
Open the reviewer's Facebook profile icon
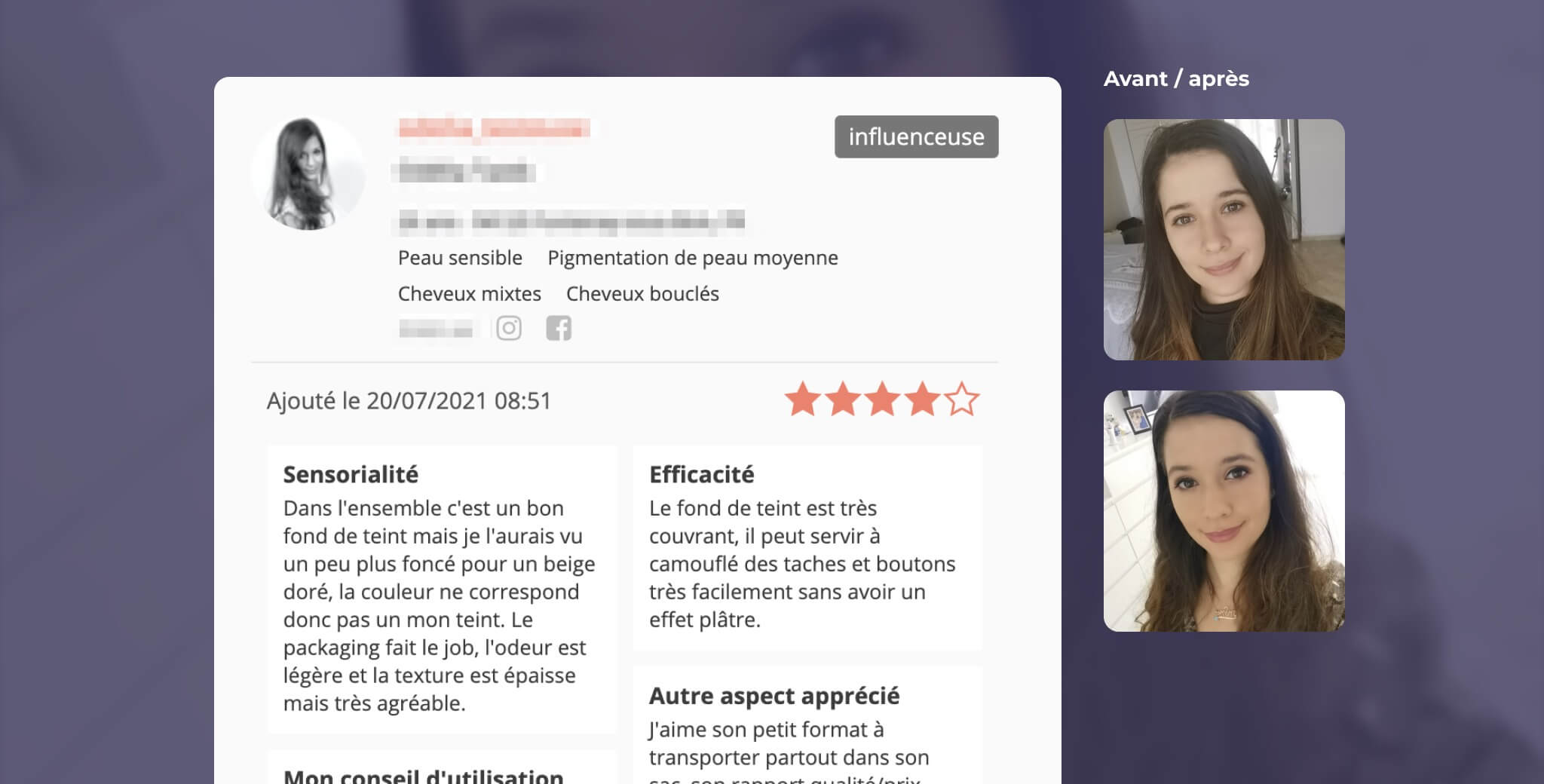coord(559,329)
